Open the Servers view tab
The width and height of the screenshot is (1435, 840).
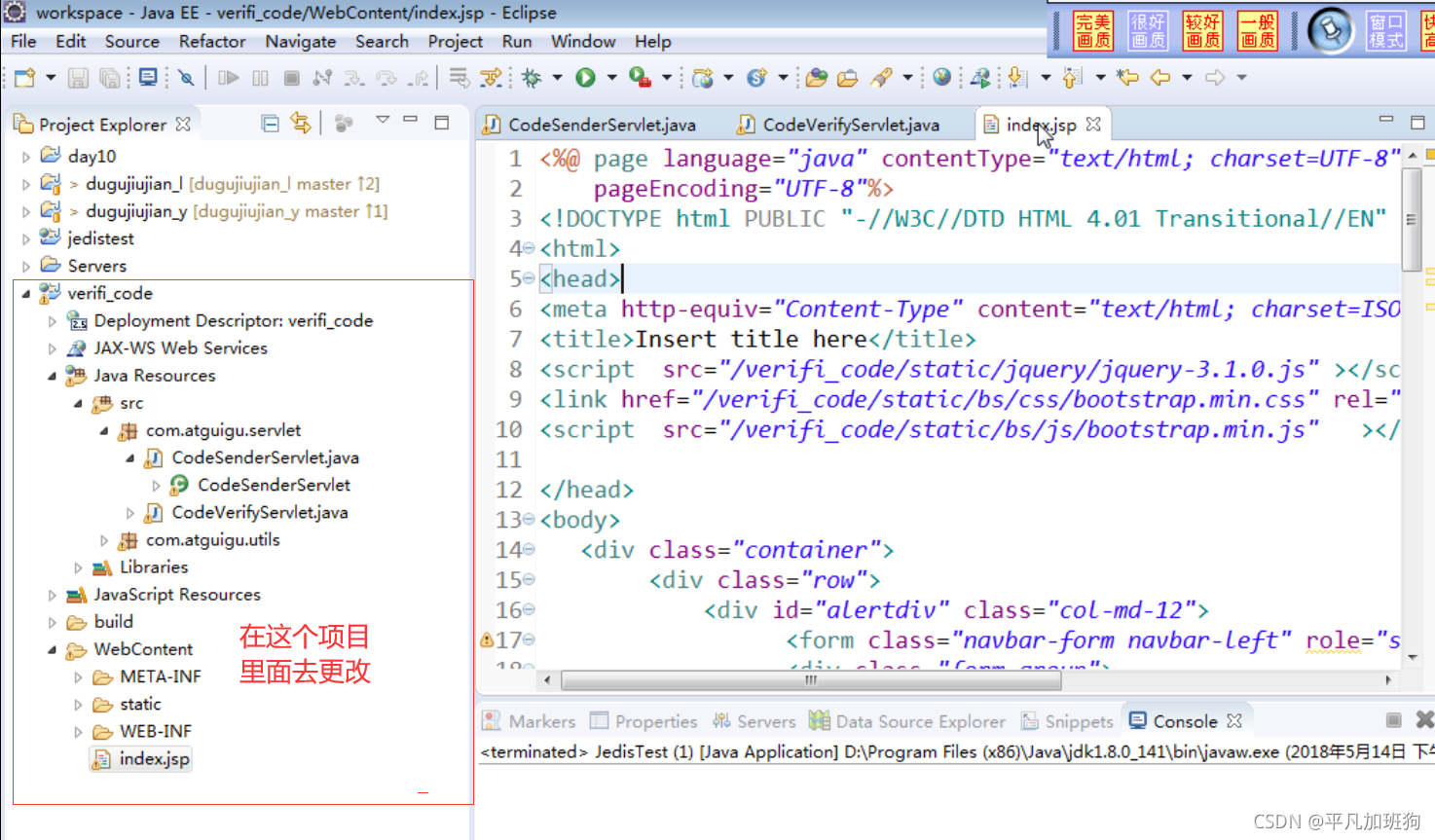pos(754,721)
